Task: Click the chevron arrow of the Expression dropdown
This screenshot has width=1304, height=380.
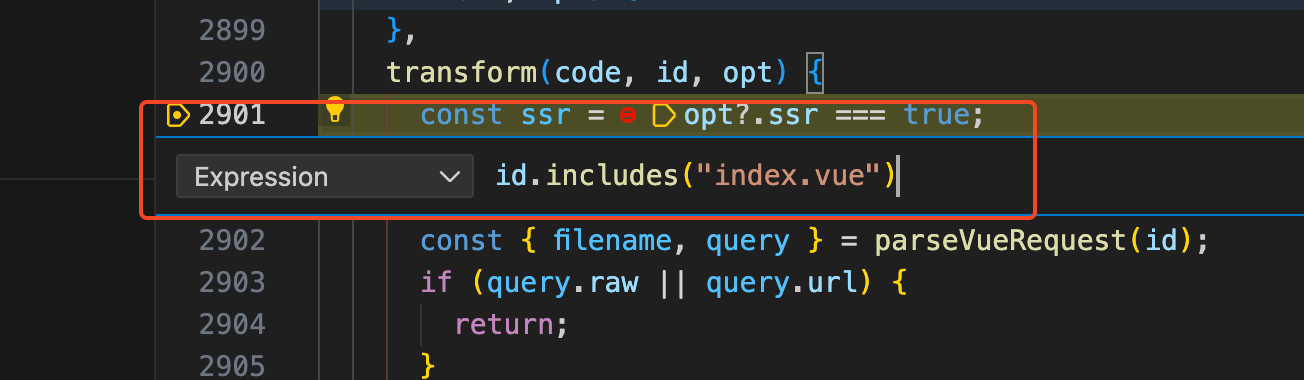Action: pyautogui.click(x=449, y=177)
